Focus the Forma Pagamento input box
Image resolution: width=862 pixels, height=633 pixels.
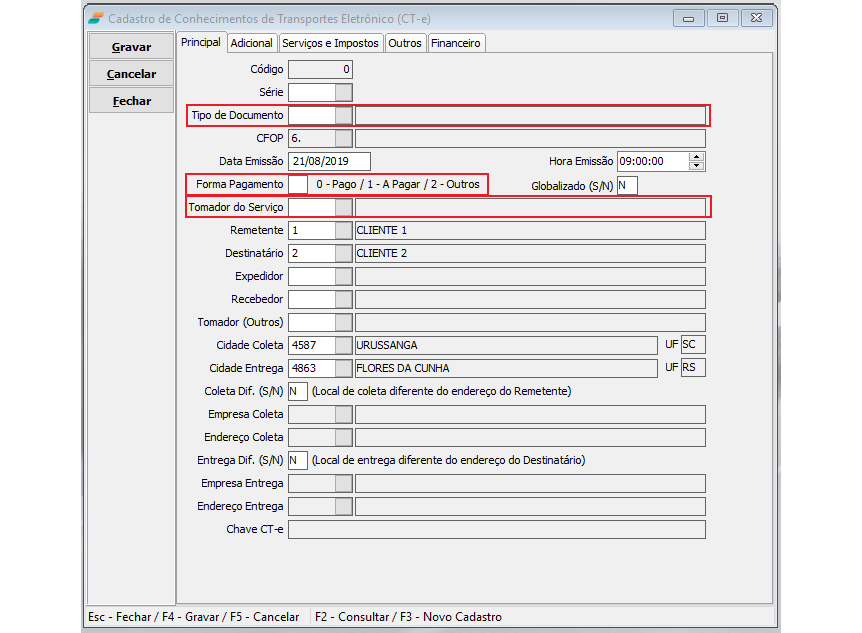pyautogui.click(x=297, y=185)
